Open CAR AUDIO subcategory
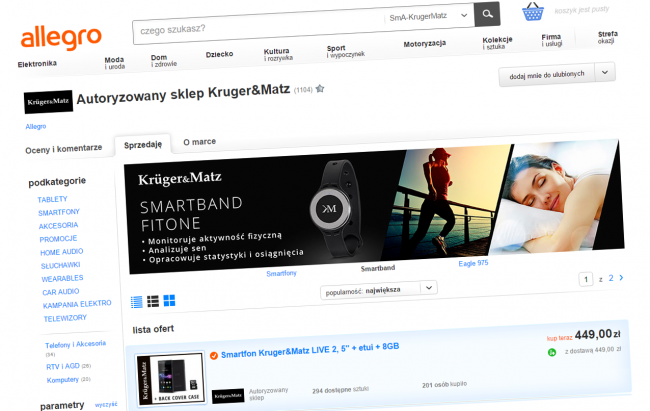The image size is (650, 411). coord(61,292)
